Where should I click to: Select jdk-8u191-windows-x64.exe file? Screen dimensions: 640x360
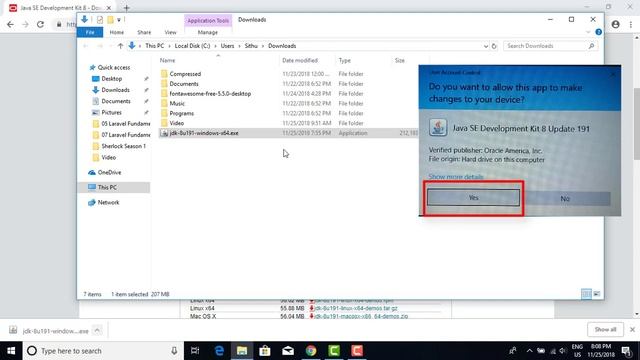tap(204, 133)
